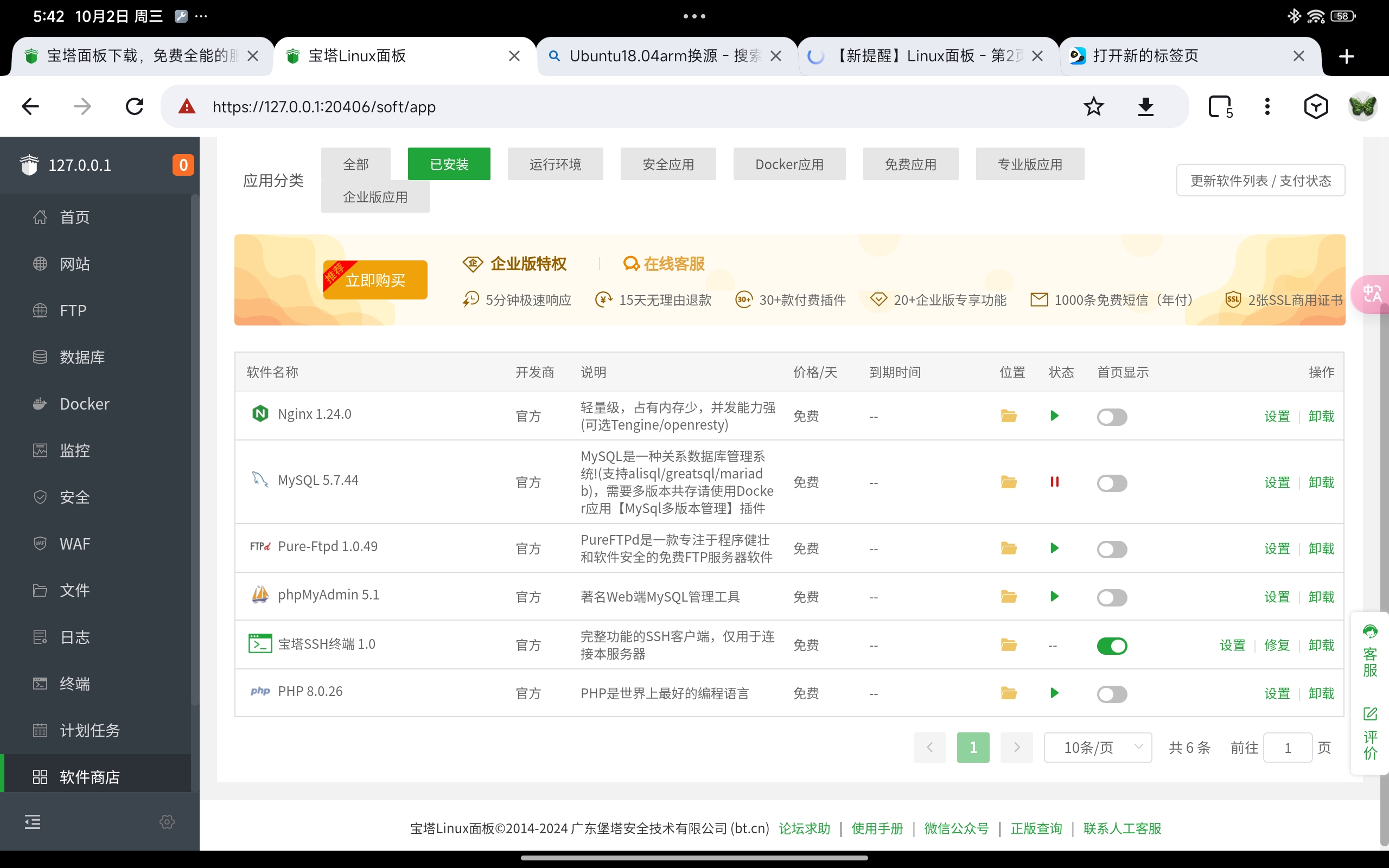Click the MySQL stopped status pause icon
The height and width of the screenshot is (868, 1389).
[1054, 482]
